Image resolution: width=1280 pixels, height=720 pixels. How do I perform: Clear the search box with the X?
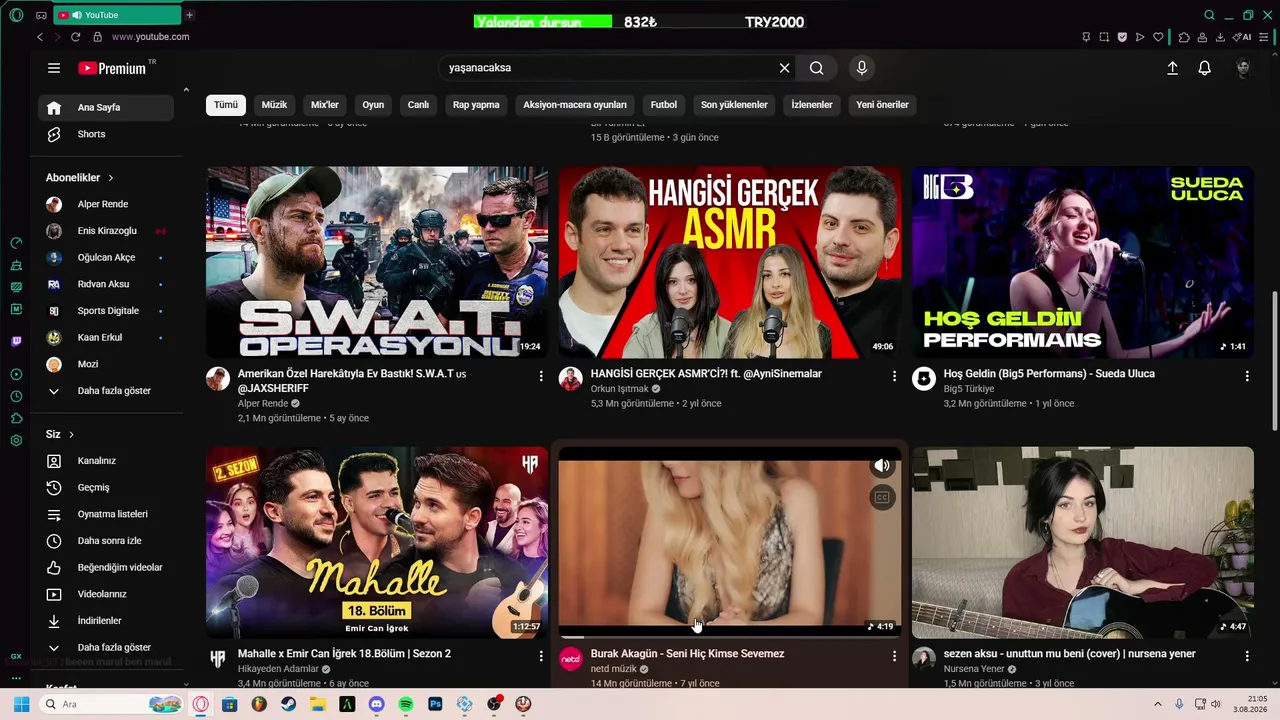[785, 68]
